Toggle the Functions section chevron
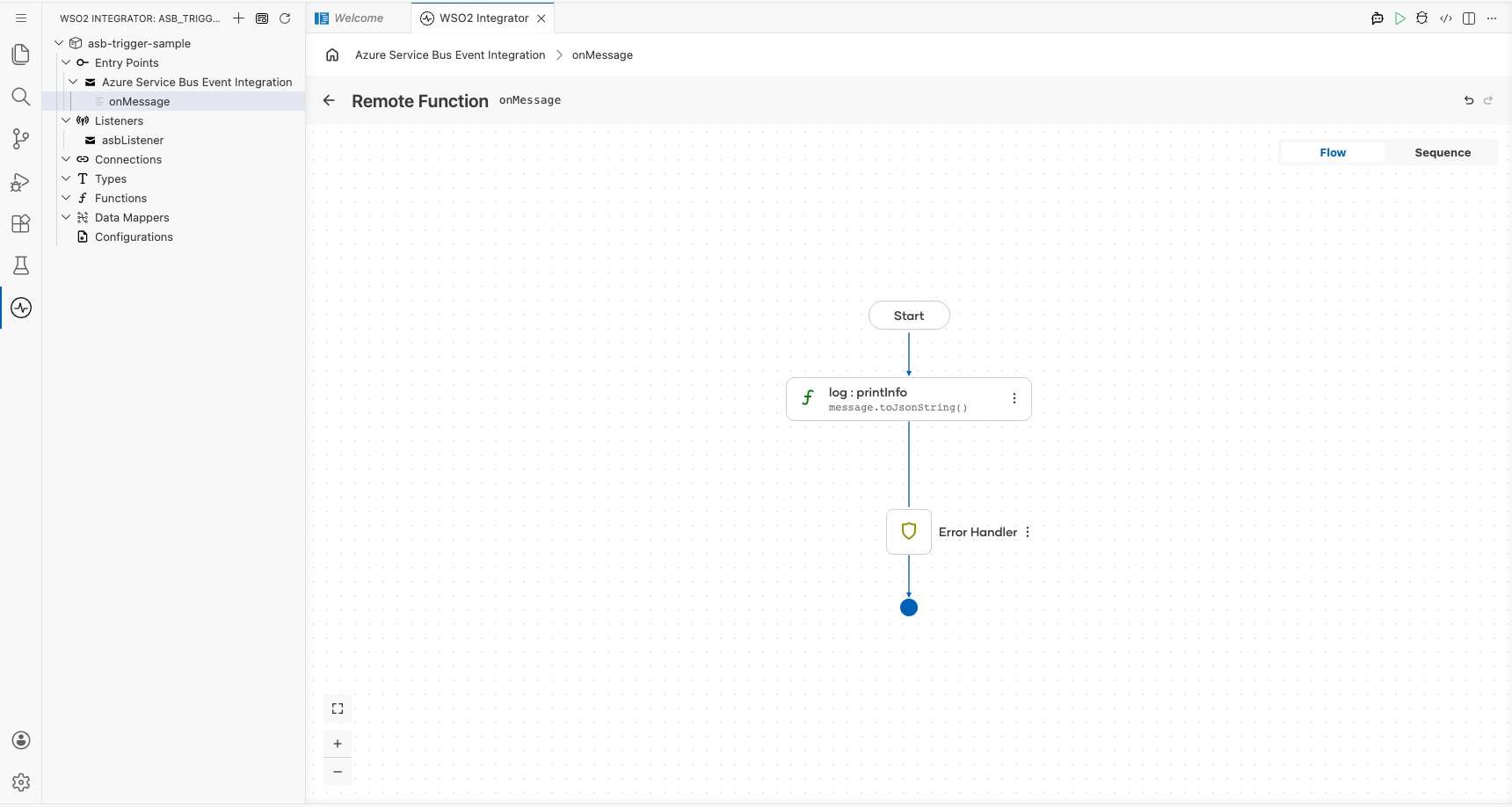 66,198
